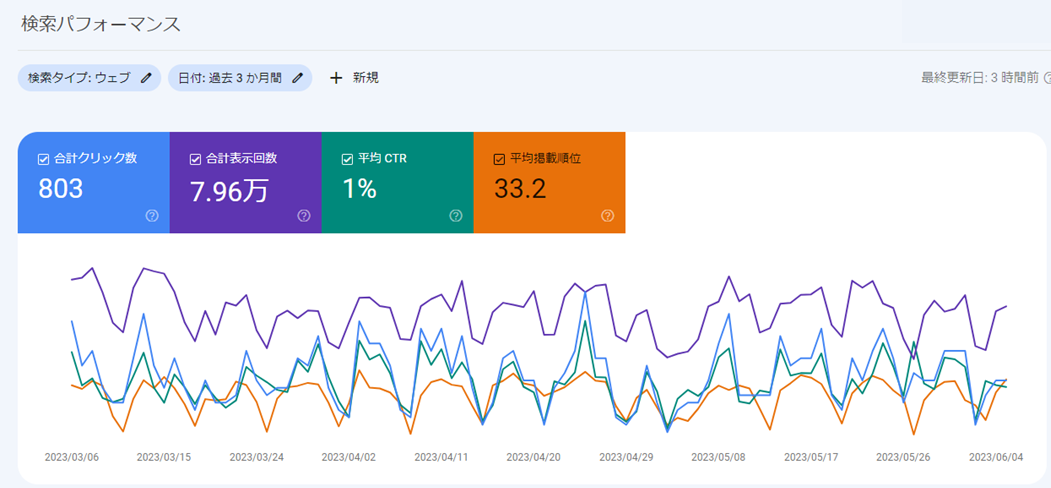Open the 日付: 過去 3 か月間 filter chip
Image resolution: width=1051 pixels, height=488 pixels.
coord(240,78)
